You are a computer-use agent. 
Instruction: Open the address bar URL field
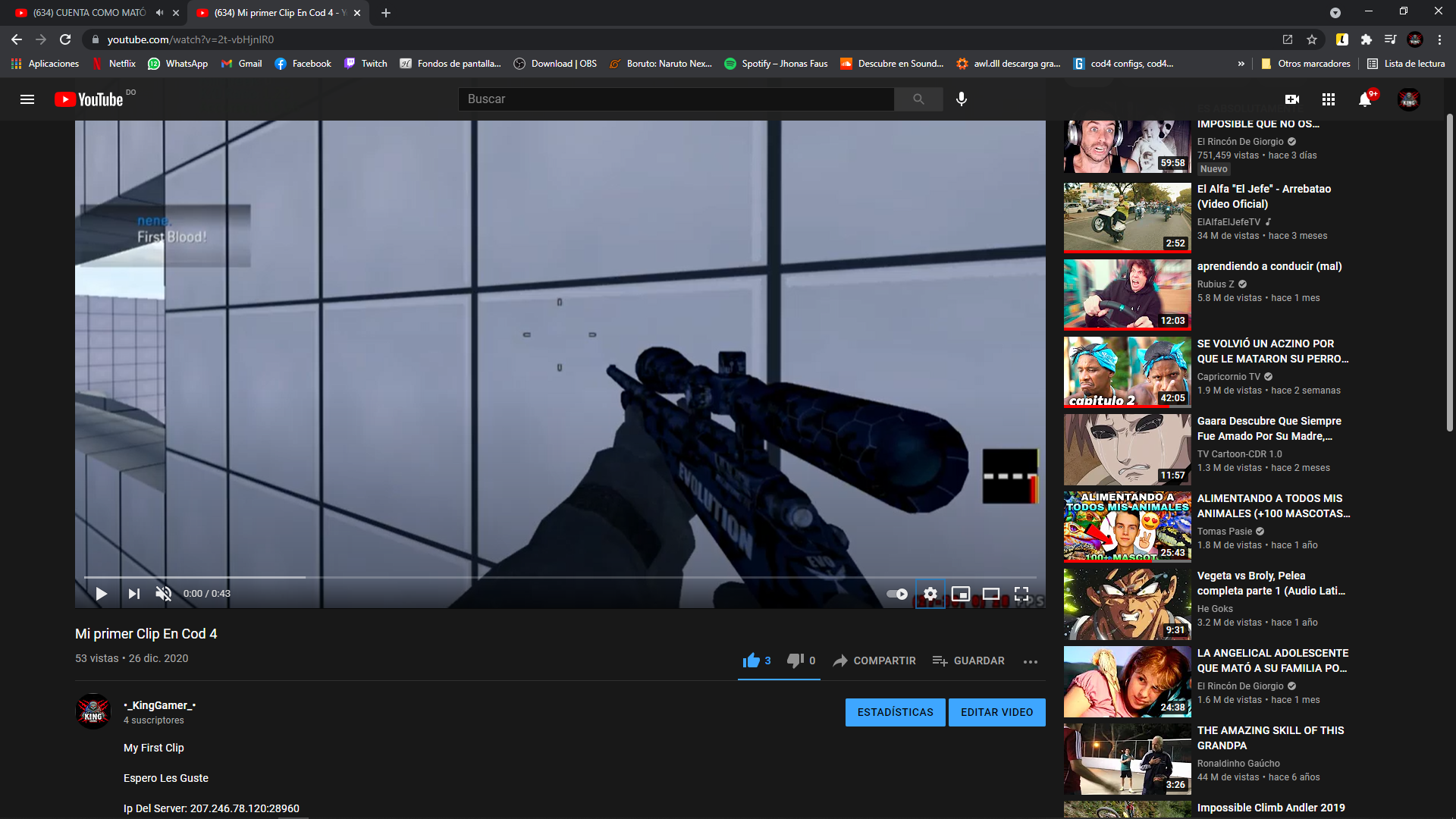click(x=682, y=39)
